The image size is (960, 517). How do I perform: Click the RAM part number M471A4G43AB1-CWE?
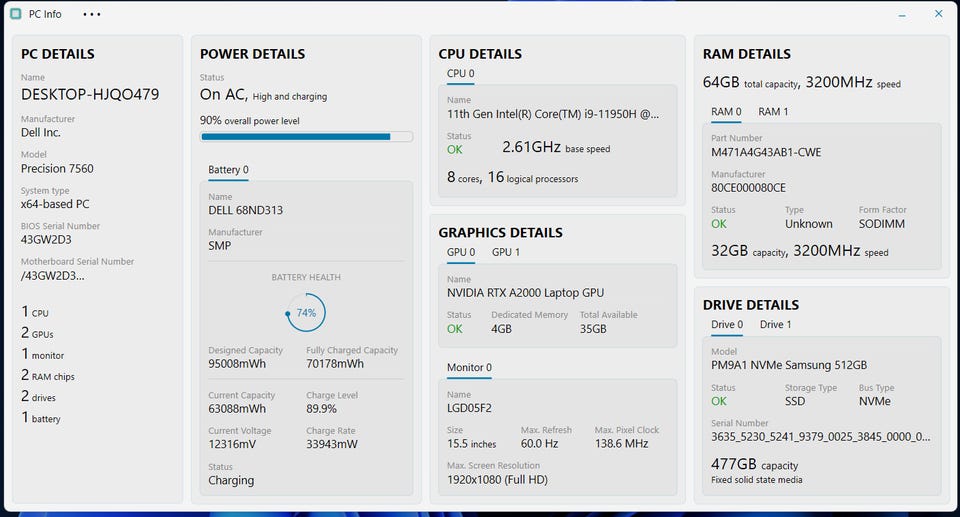[766, 153]
